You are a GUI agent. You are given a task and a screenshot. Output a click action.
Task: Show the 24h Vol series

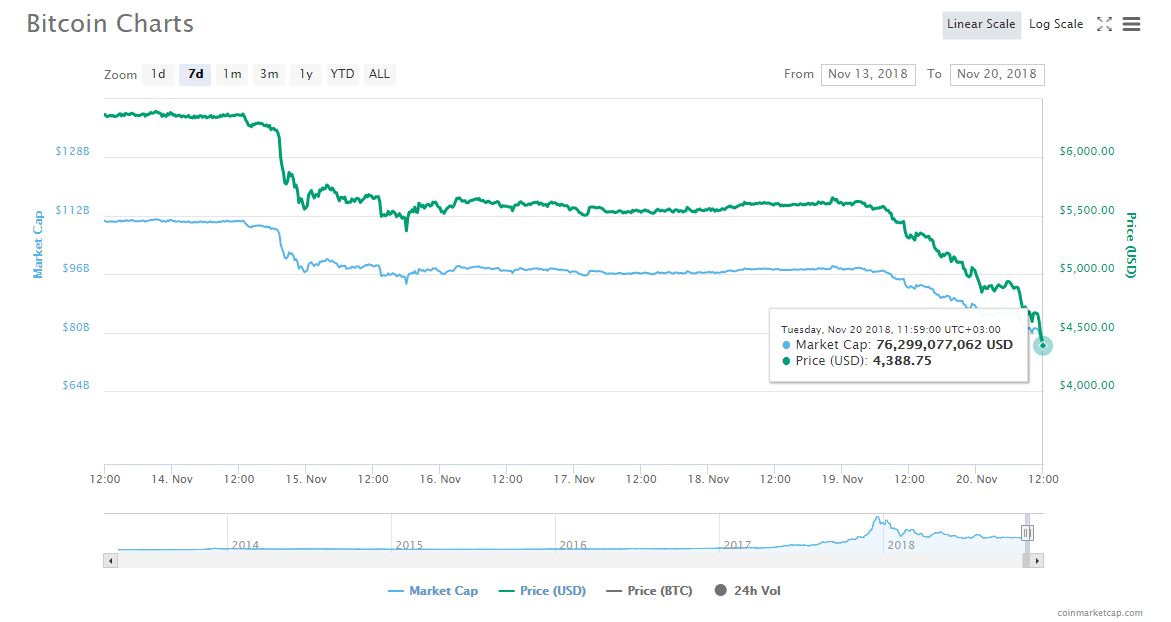pos(747,591)
